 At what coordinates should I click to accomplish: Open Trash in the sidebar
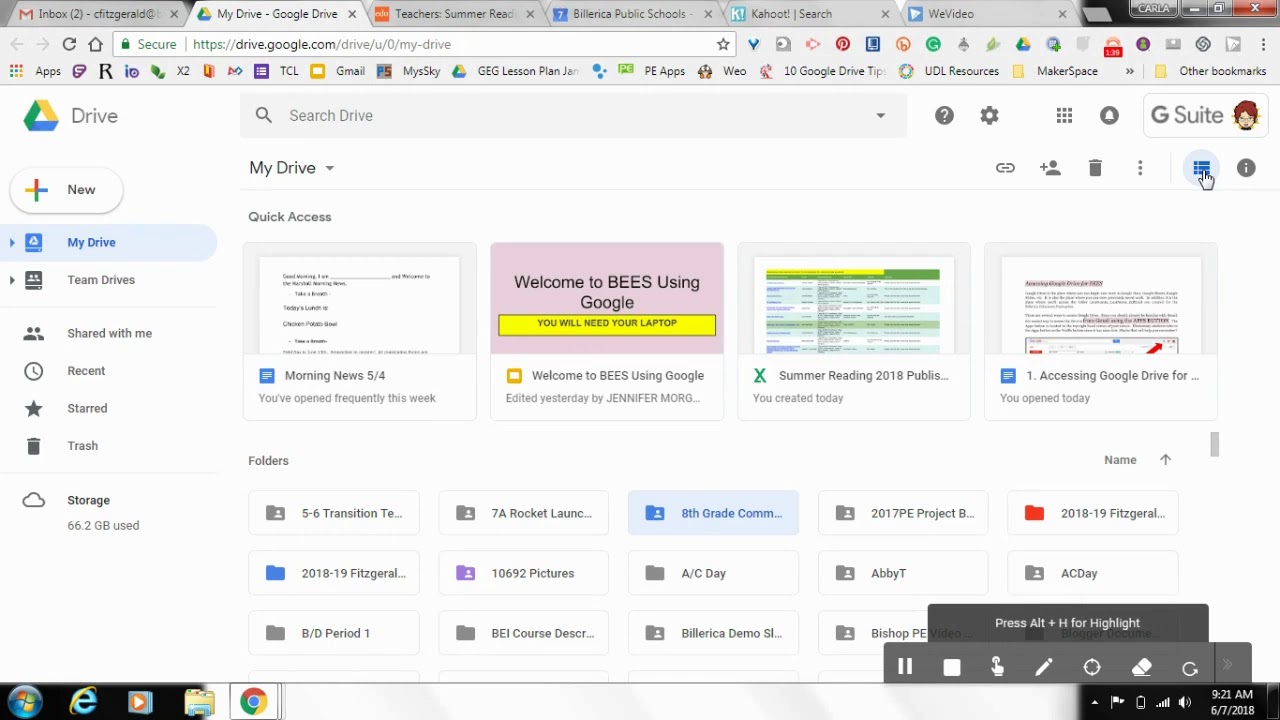(x=82, y=446)
